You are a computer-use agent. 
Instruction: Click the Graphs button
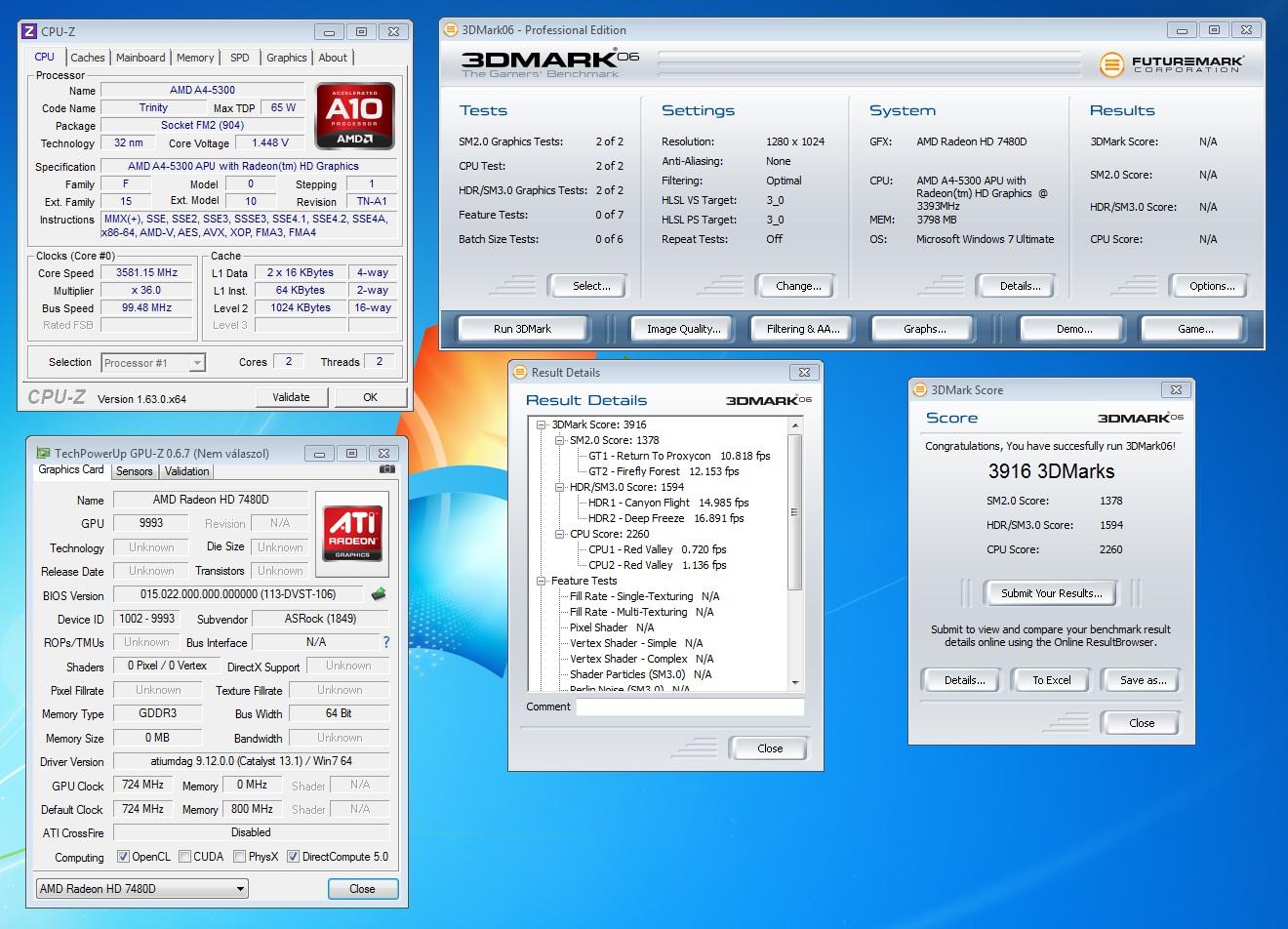tap(925, 329)
